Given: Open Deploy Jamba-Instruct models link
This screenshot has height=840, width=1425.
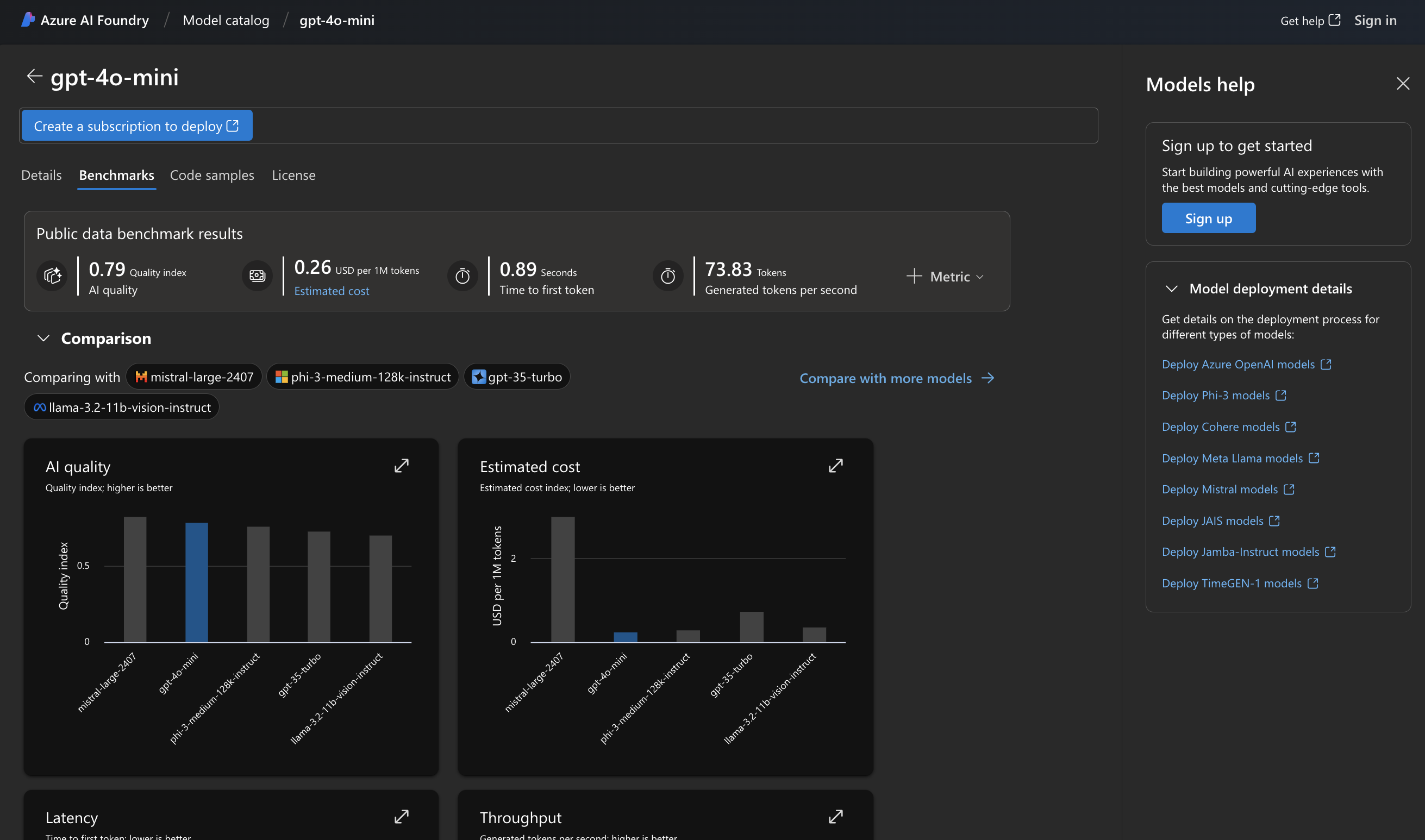Looking at the screenshot, I should tap(1240, 552).
